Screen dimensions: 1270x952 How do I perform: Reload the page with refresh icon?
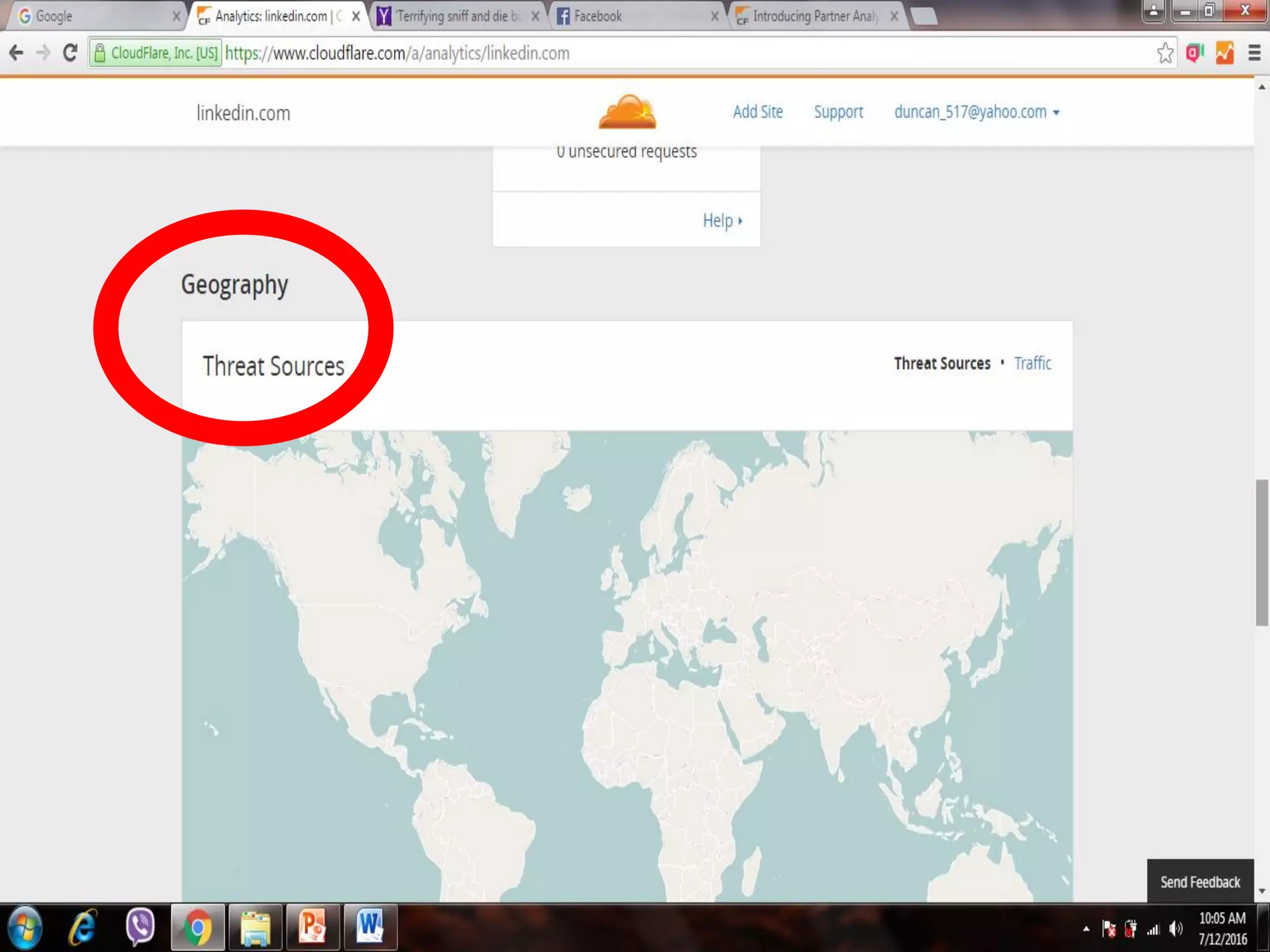point(70,53)
